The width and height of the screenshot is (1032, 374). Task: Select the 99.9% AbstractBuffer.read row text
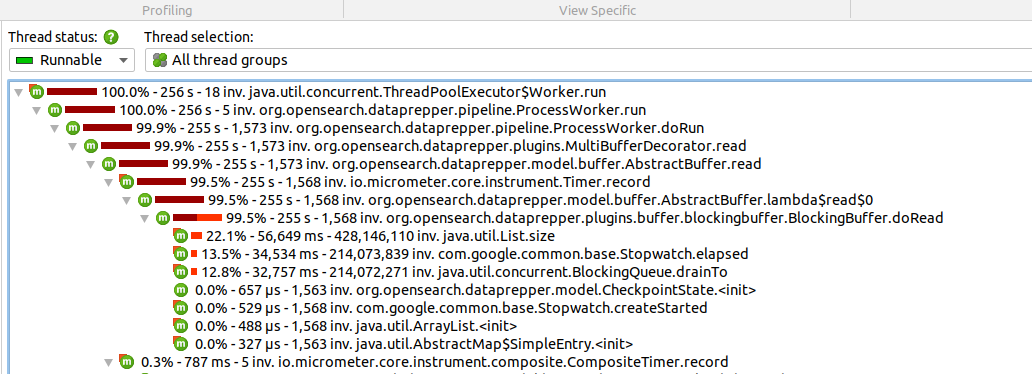pyautogui.click(x=467, y=164)
